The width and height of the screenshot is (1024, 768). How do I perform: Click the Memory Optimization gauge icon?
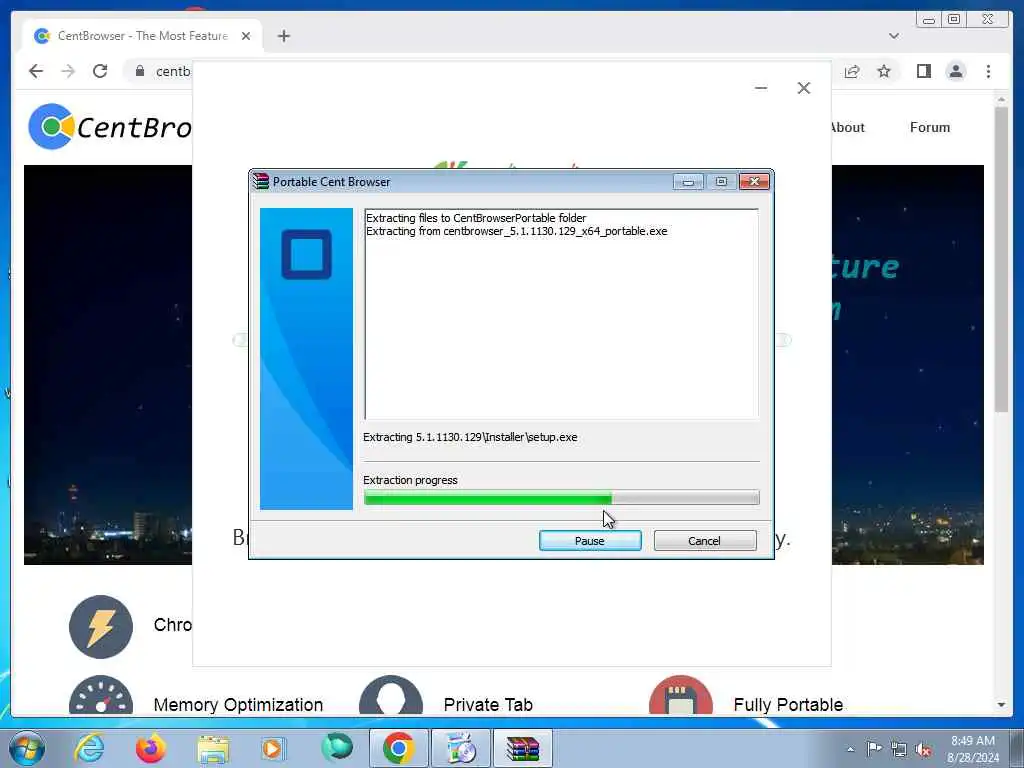[x=101, y=696]
